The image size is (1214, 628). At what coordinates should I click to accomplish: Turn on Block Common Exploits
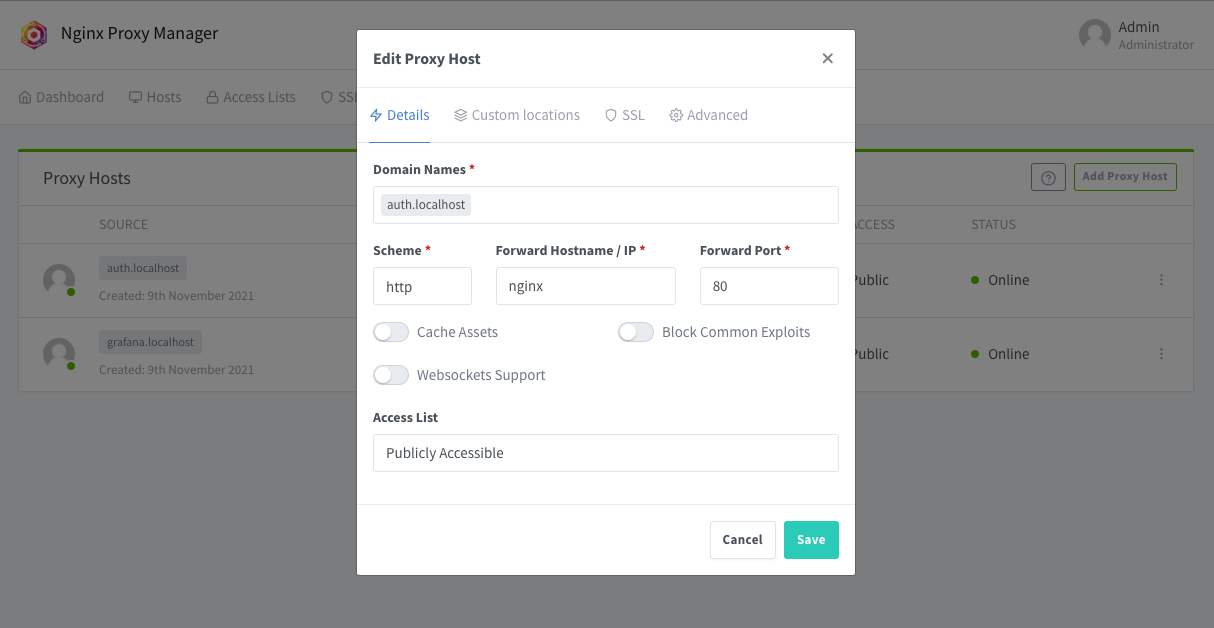point(636,332)
